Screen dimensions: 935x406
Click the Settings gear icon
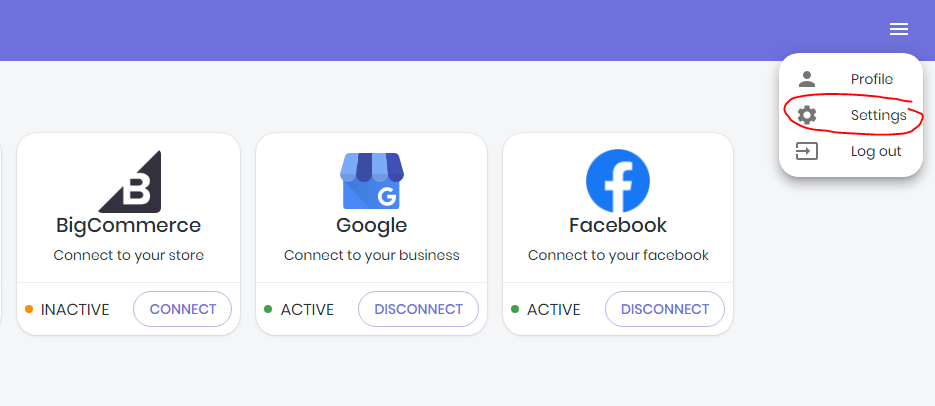(x=807, y=115)
